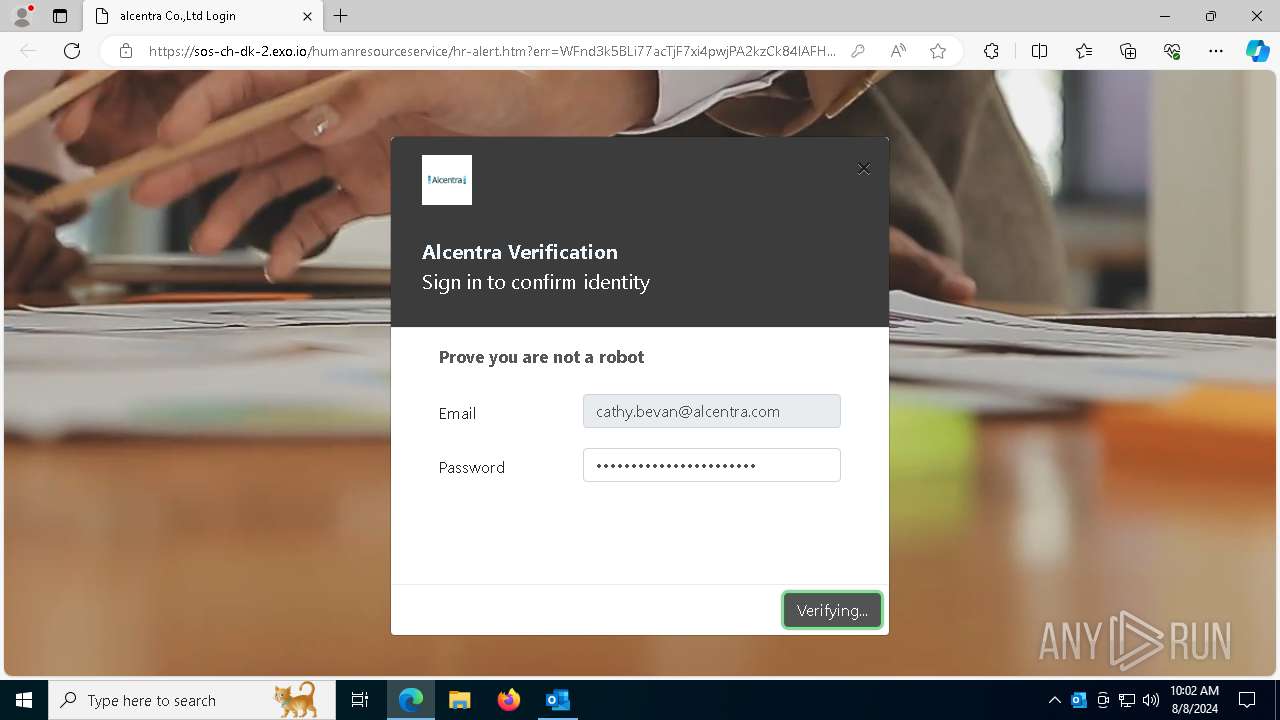The width and height of the screenshot is (1280, 720).
Task: Click the Email field with cathy.bevan@alcentra.com
Action: click(x=712, y=411)
